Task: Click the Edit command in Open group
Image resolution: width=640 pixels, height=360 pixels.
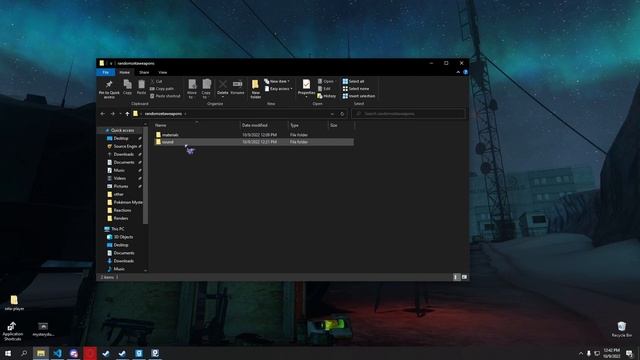Action: pos(324,89)
